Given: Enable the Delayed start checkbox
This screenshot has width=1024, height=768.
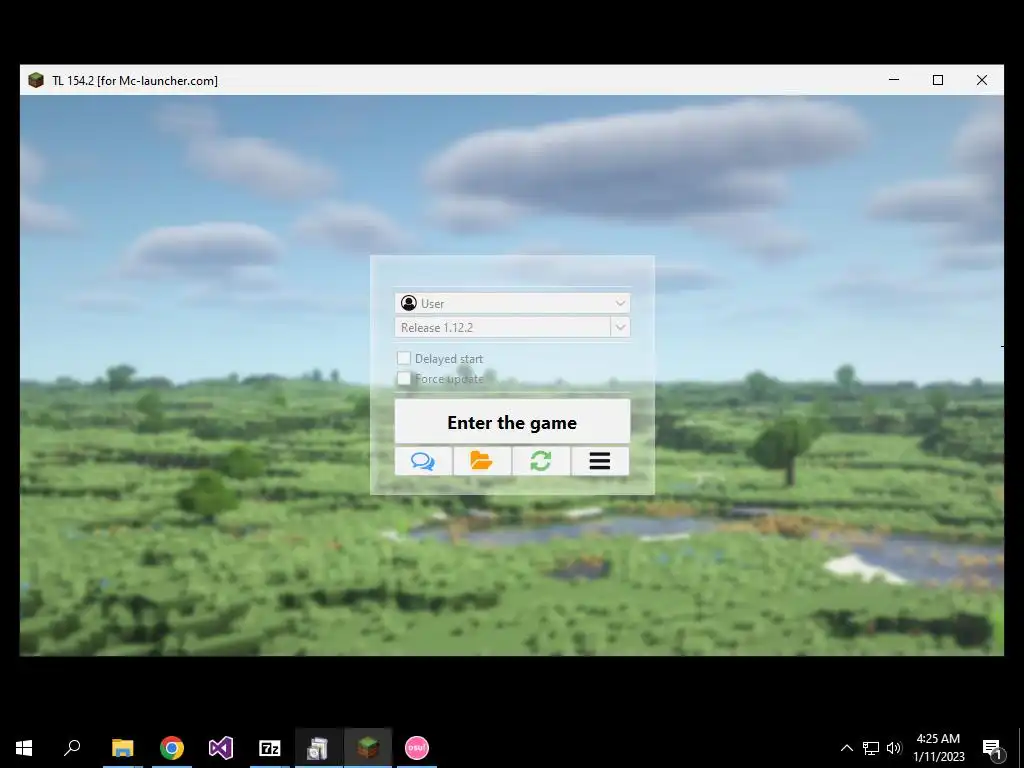Looking at the screenshot, I should 404,358.
